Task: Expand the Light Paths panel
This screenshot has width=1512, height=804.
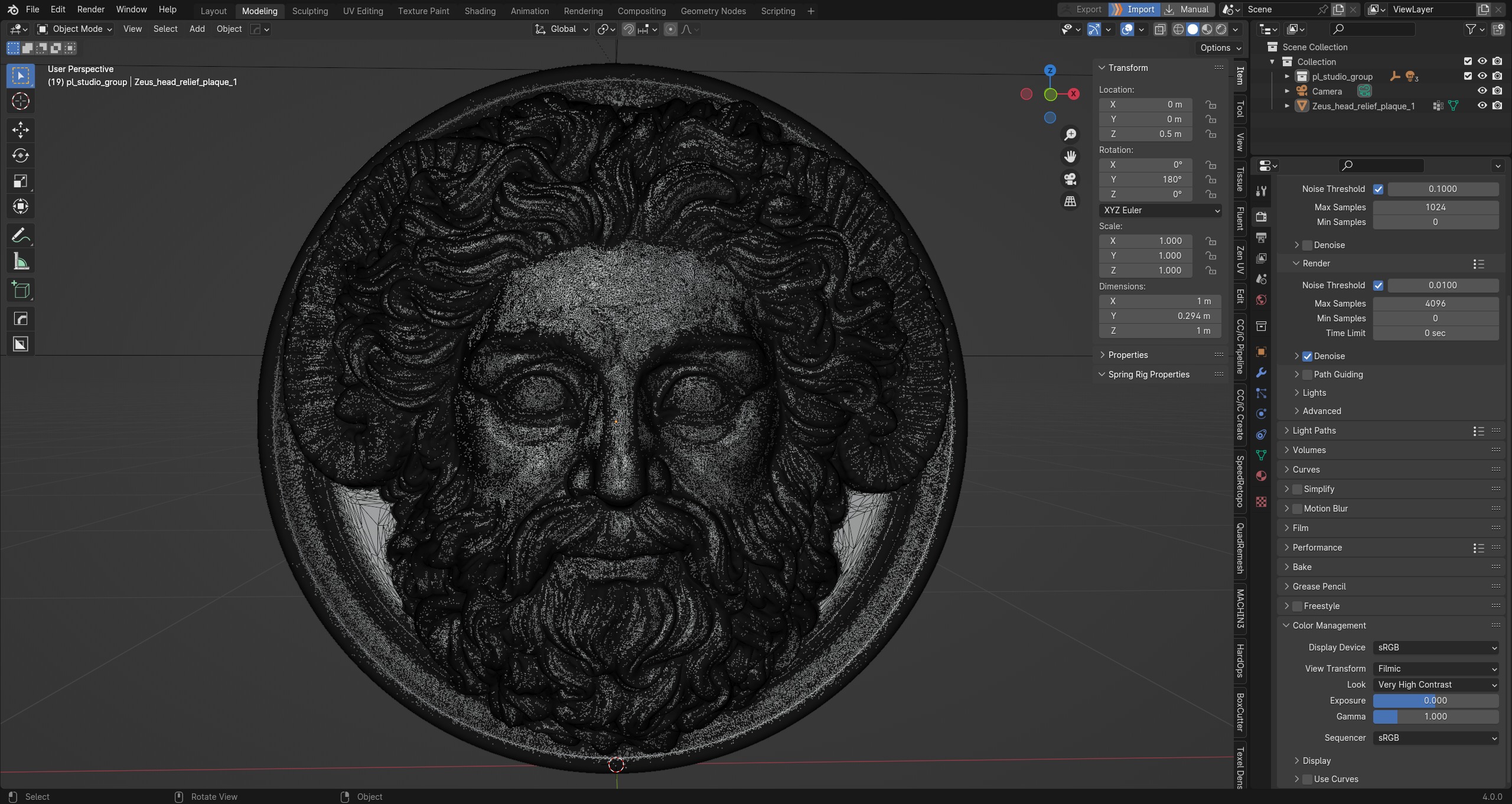Action: pyautogui.click(x=1314, y=431)
